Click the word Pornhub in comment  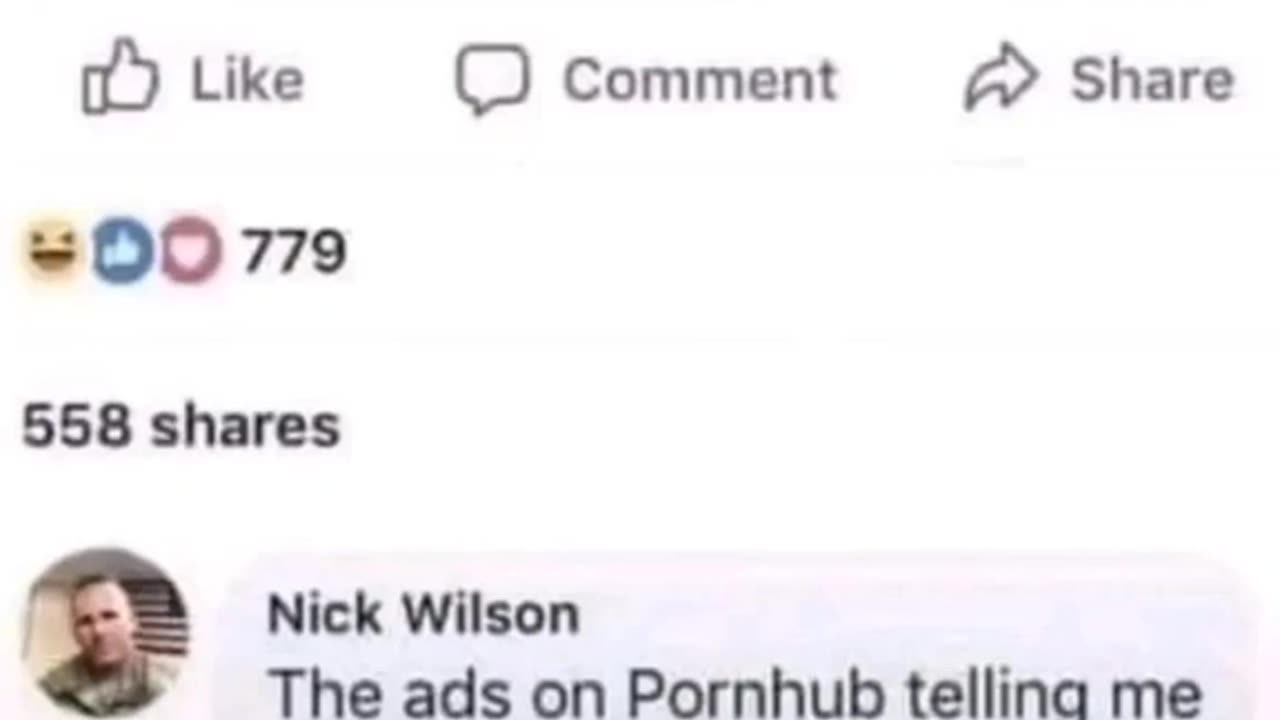pos(755,692)
